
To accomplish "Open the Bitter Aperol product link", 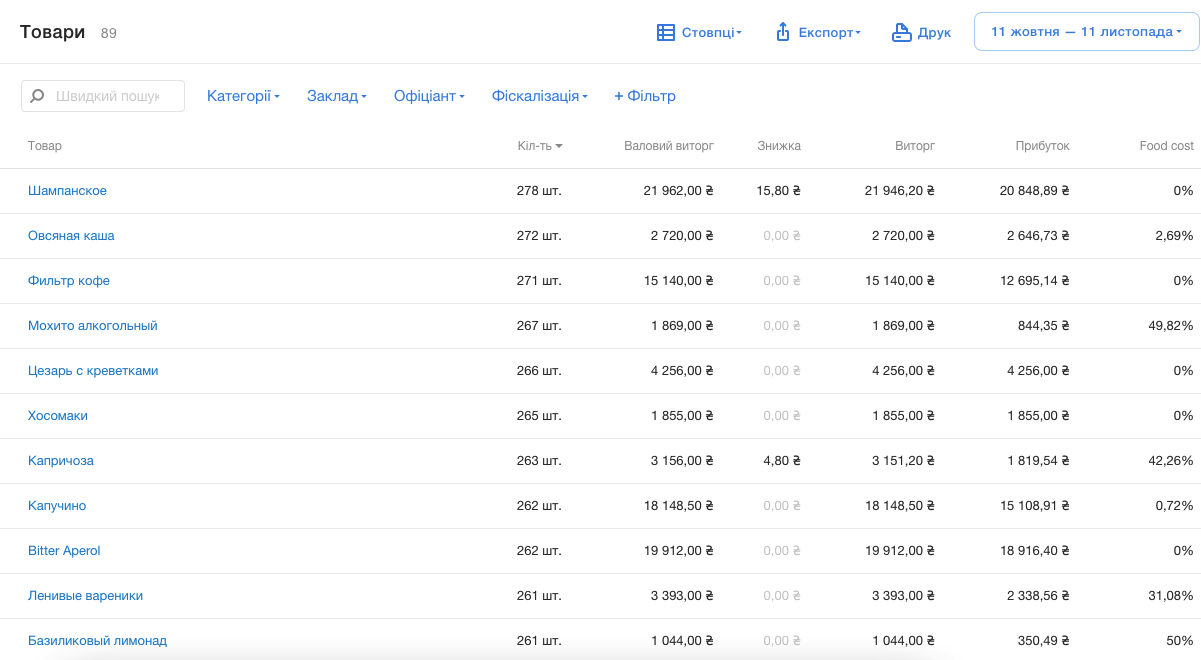I will click(x=64, y=551).
